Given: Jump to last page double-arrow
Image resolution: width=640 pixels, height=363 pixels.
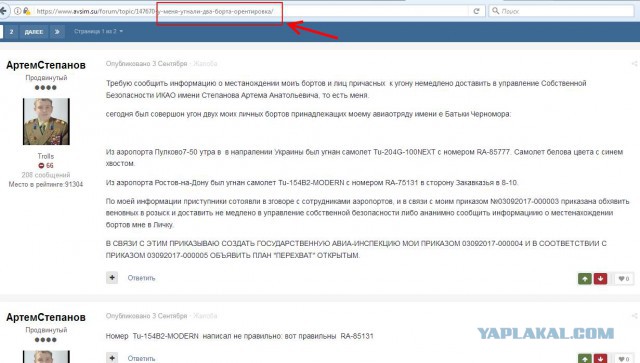Looking at the screenshot, I should tap(57, 31).
